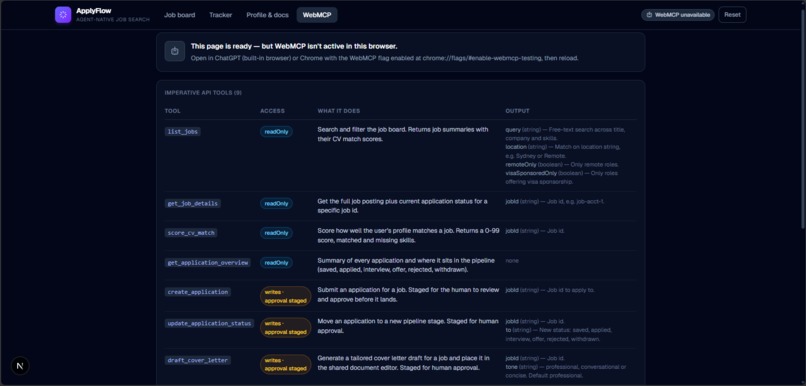Click the tone (string) parameter text
Image resolution: width=806 pixels, height=386 pixels.
[566, 371]
